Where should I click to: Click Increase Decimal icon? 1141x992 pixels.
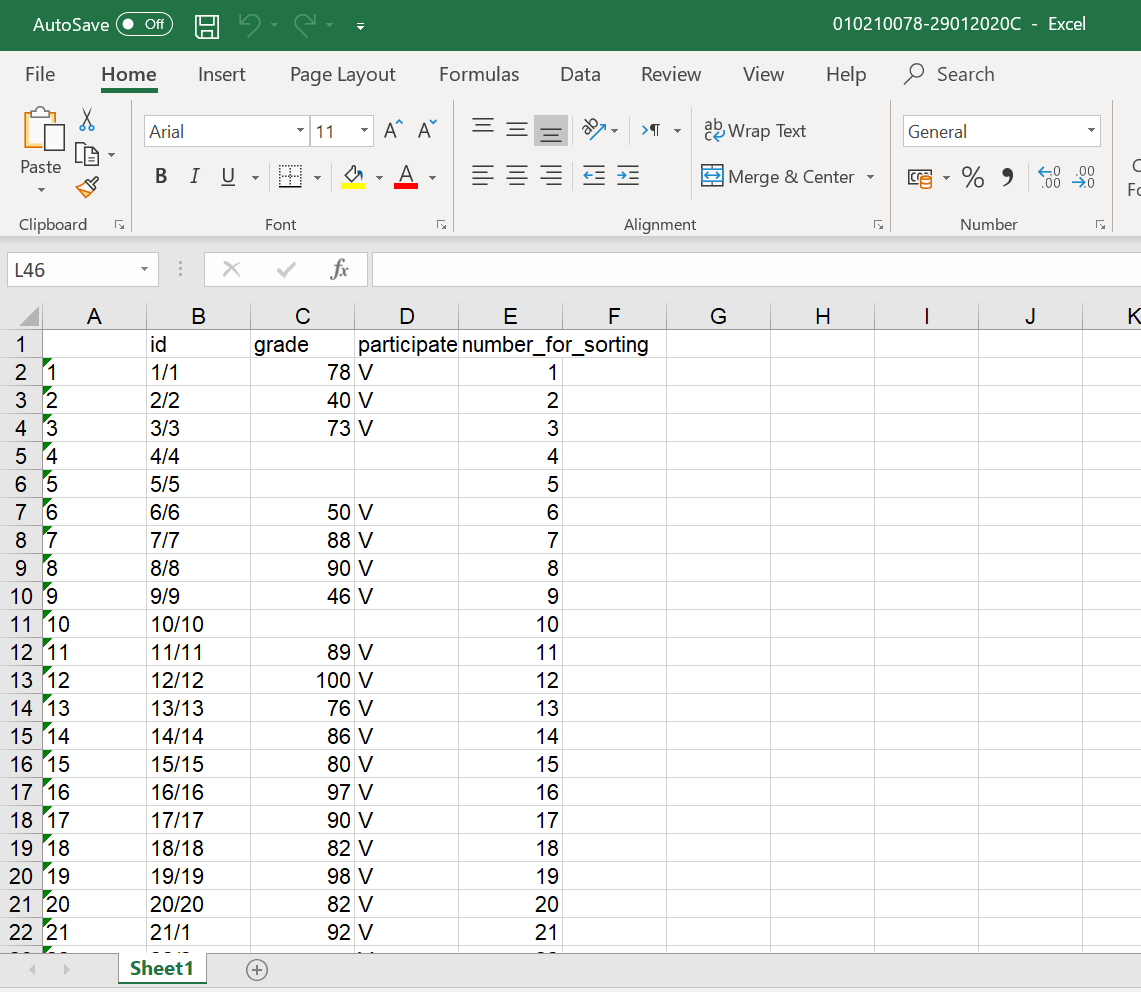click(x=1049, y=177)
